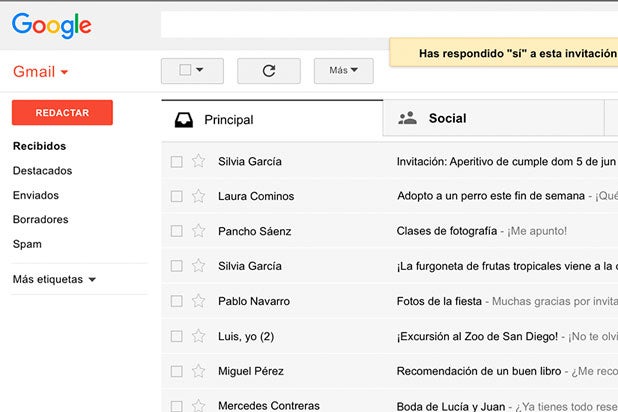This screenshot has width=618, height=412.
Task: Open the Más actions dropdown
Action: [343, 71]
